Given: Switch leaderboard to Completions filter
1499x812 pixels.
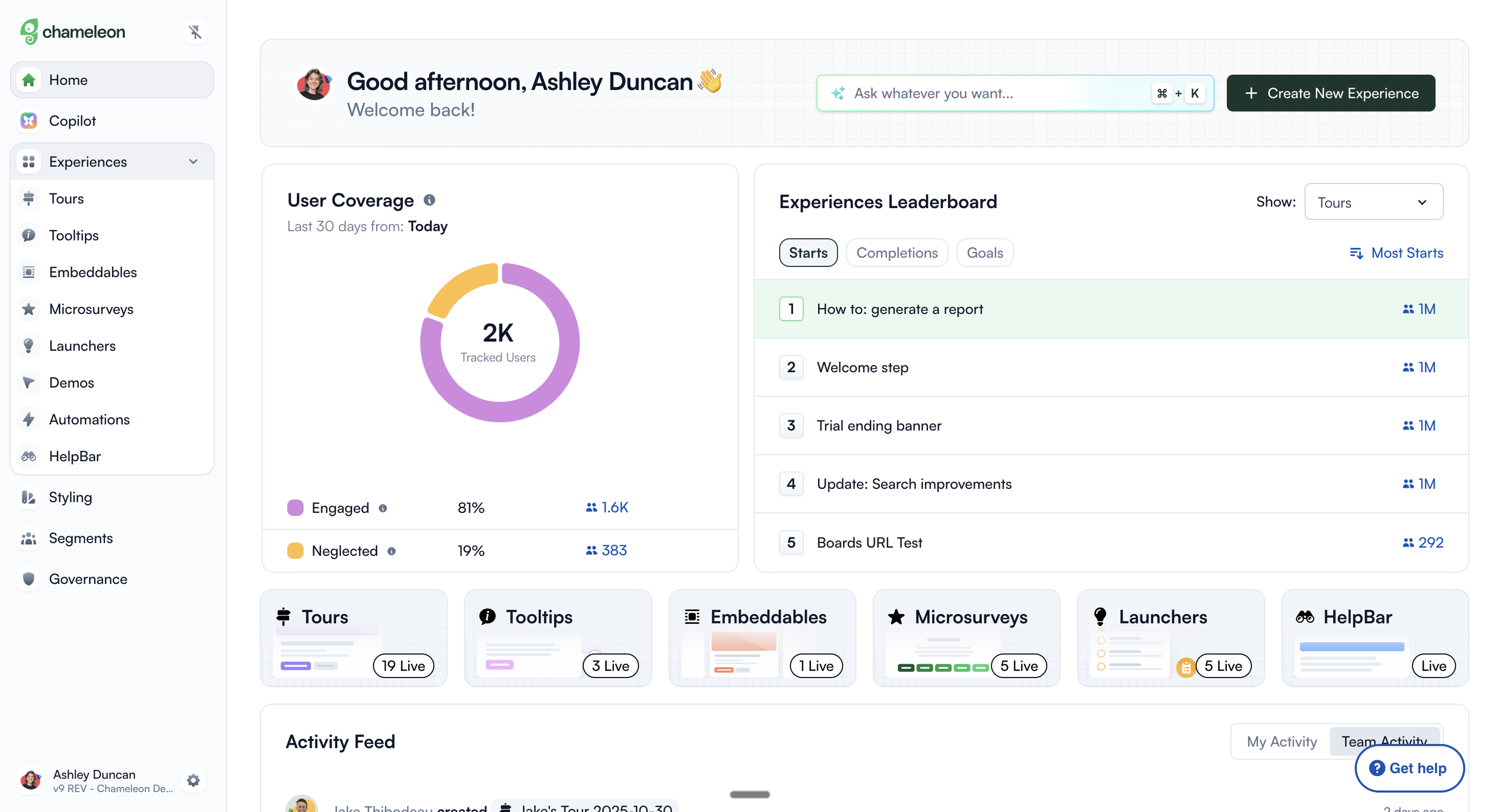Looking at the screenshot, I should pos(896,253).
